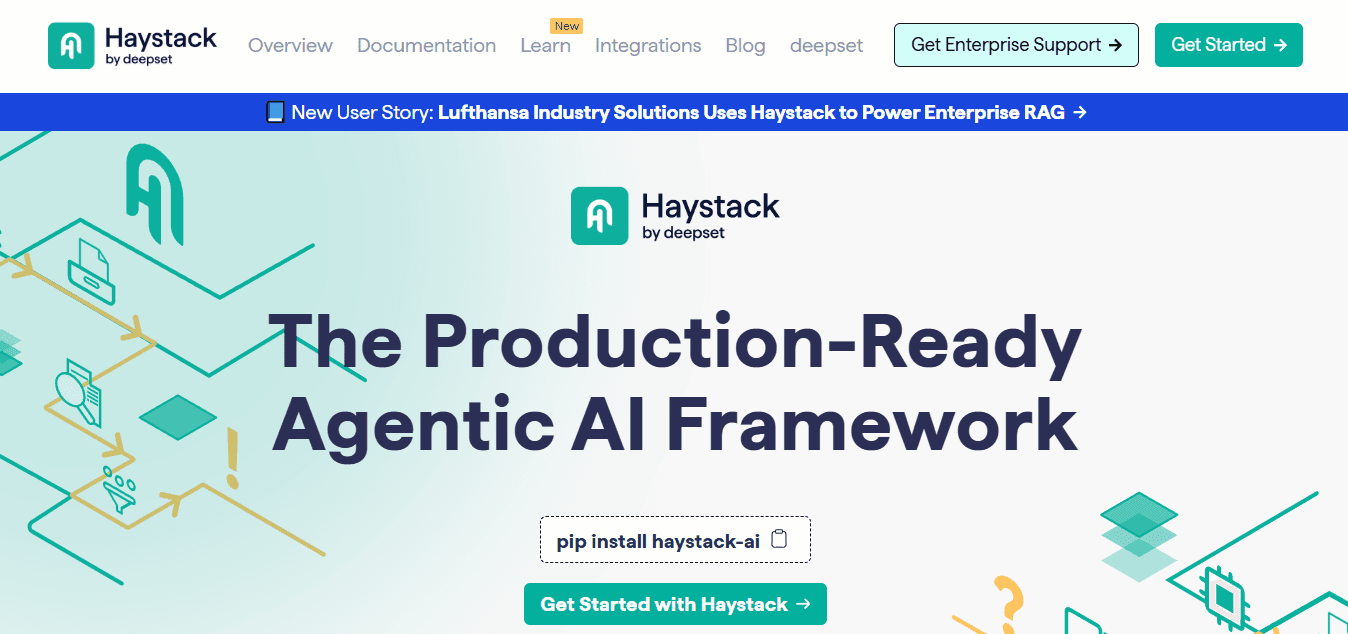This screenshot has width=1348, height=634.
Task: Click the laptop icon in the announcement banner
Action: point(273,112)
